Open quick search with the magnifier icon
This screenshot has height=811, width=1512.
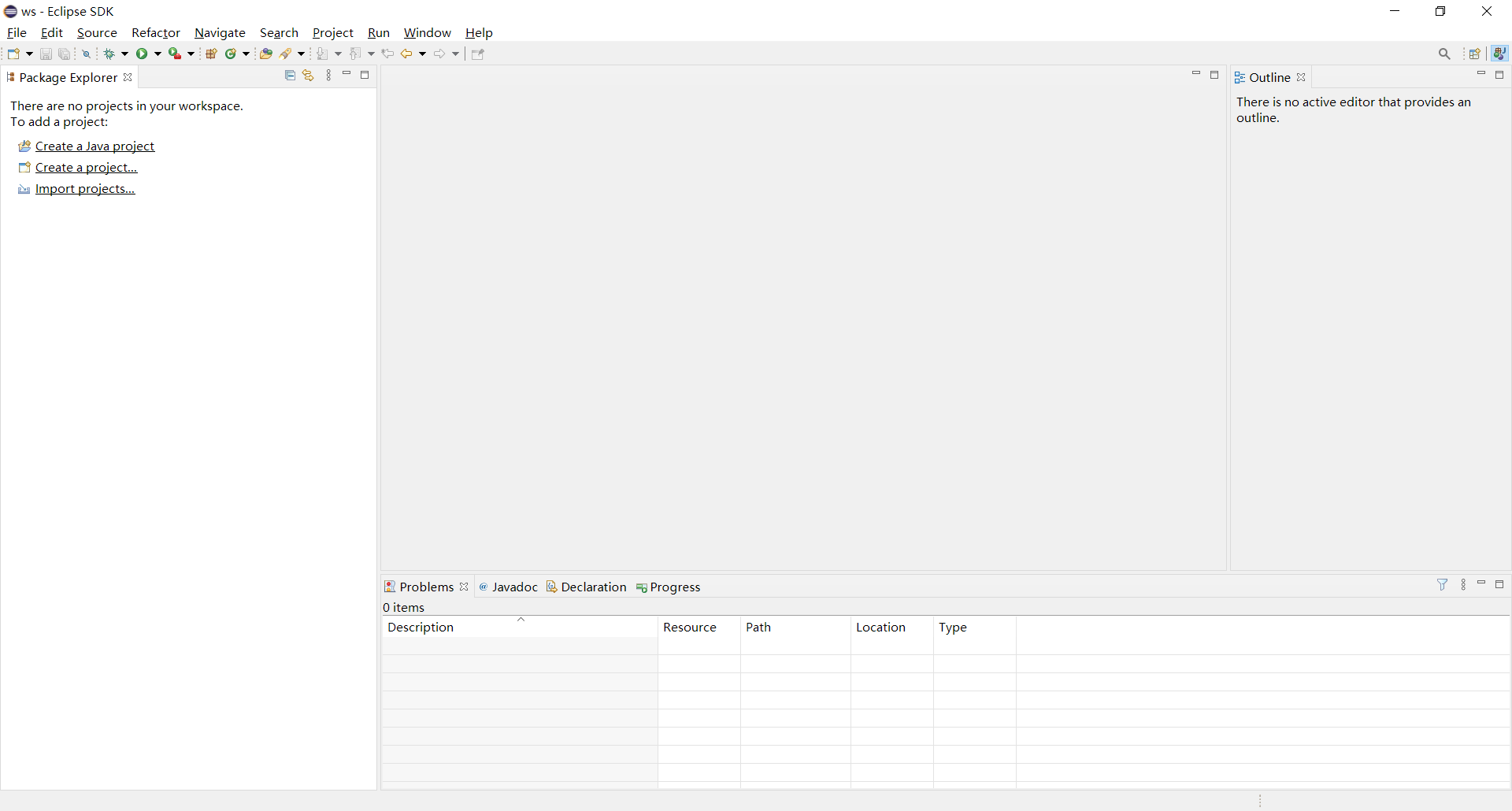click(1445, 54)
